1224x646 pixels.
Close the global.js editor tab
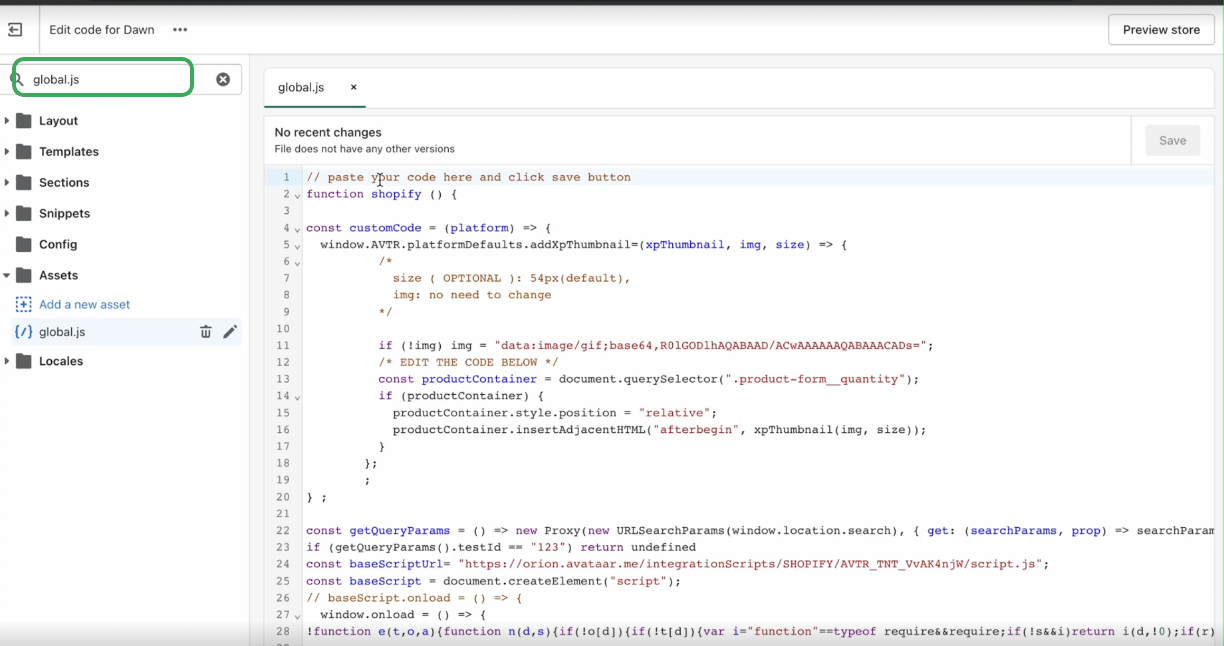(x=353, y=87)
